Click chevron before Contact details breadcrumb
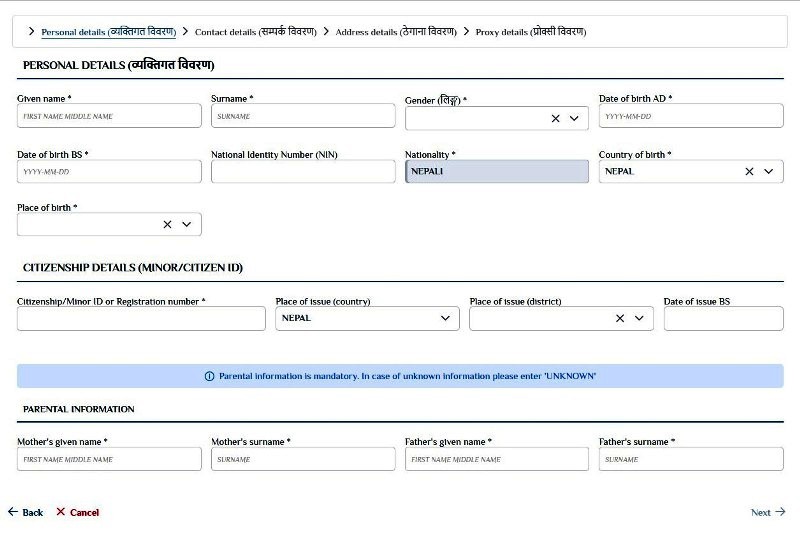This screenshot has height=541, width=800. point(185,32)
